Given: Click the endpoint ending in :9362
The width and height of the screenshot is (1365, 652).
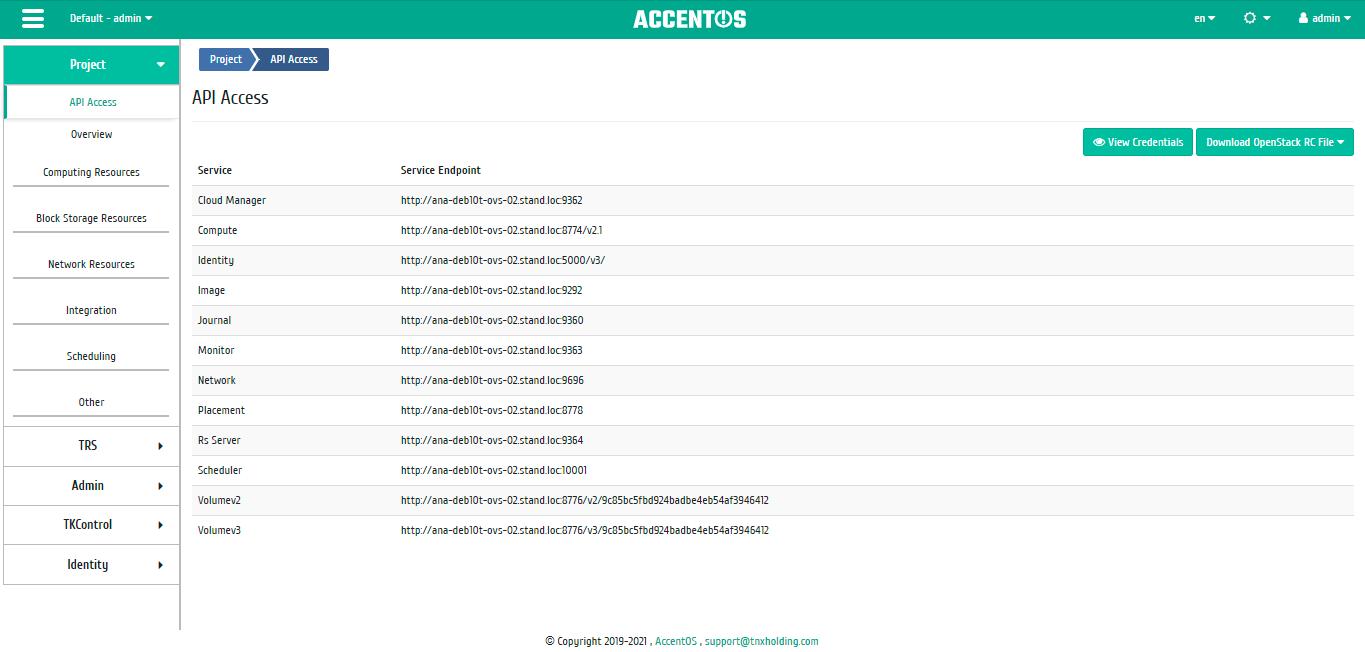Looking at the screenshot, I should [x=492, y=200].
